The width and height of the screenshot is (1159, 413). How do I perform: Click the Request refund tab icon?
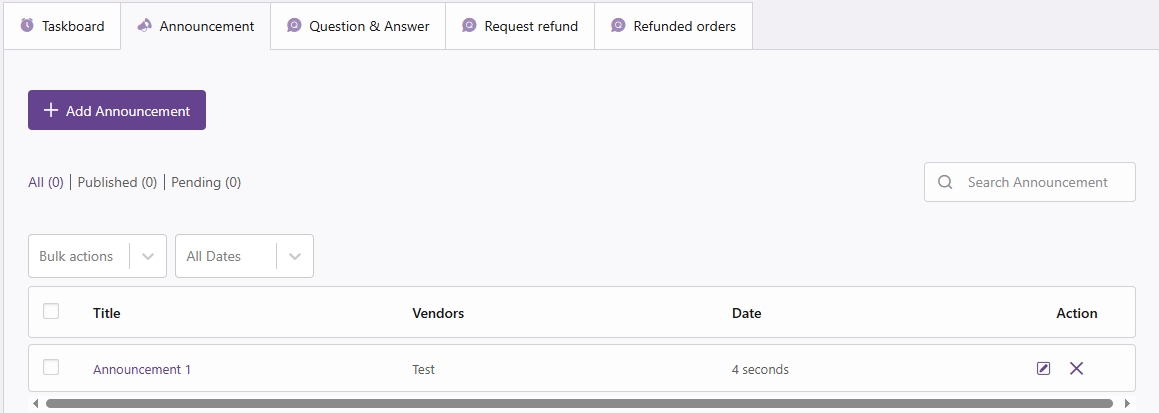[469, 26]
